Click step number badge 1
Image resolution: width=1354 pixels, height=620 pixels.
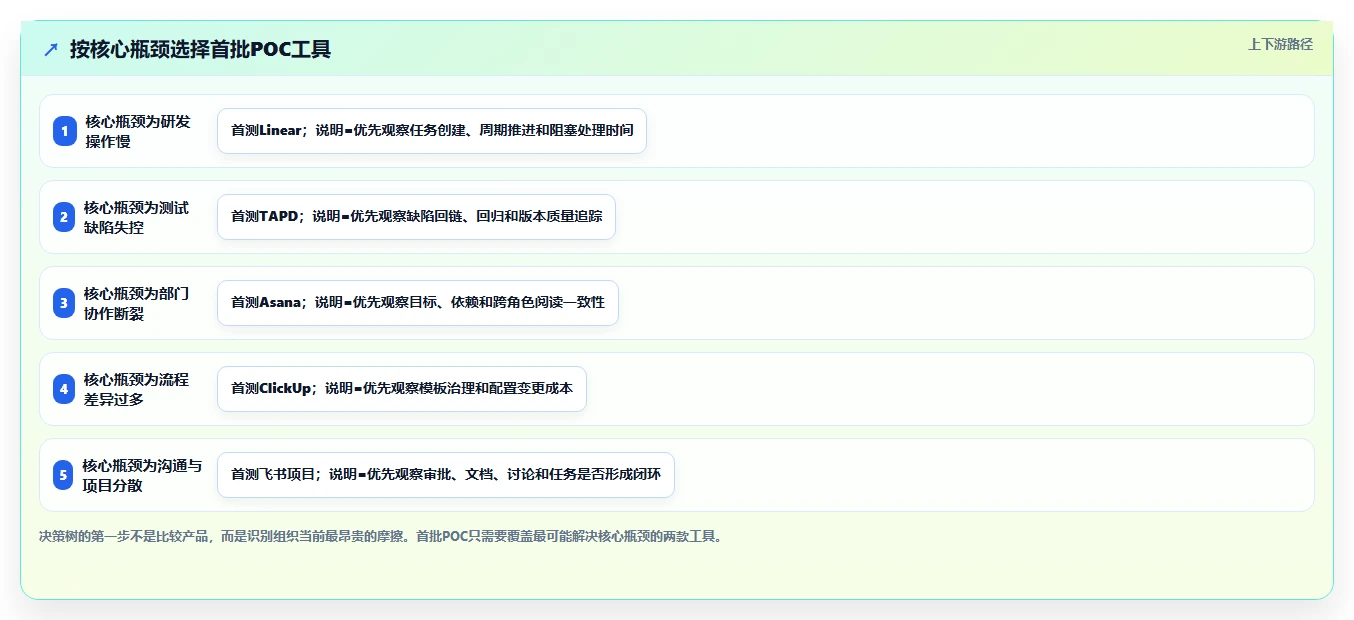pos(65,131)
